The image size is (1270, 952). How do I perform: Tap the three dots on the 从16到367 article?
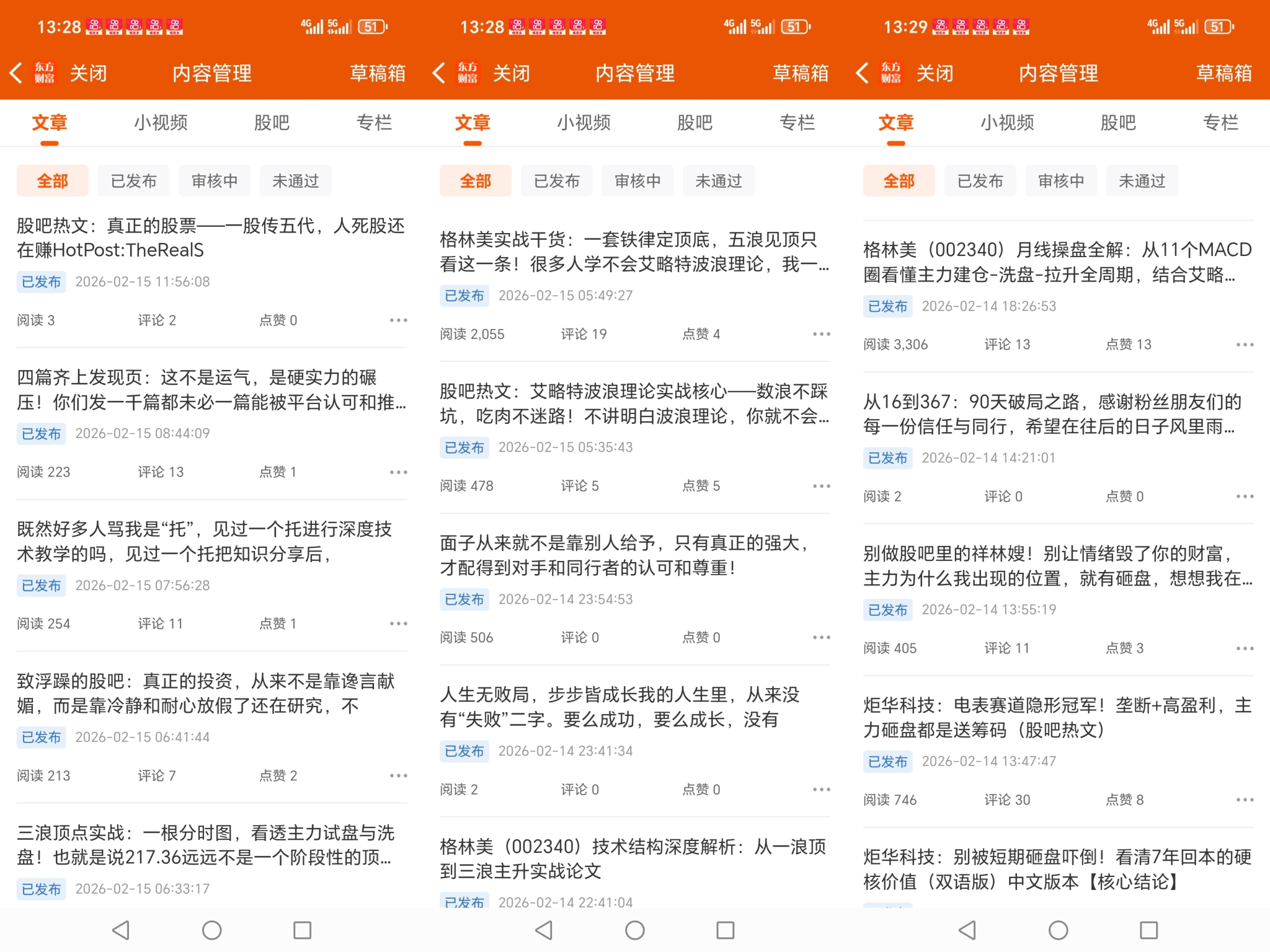tap(1245, 496)
